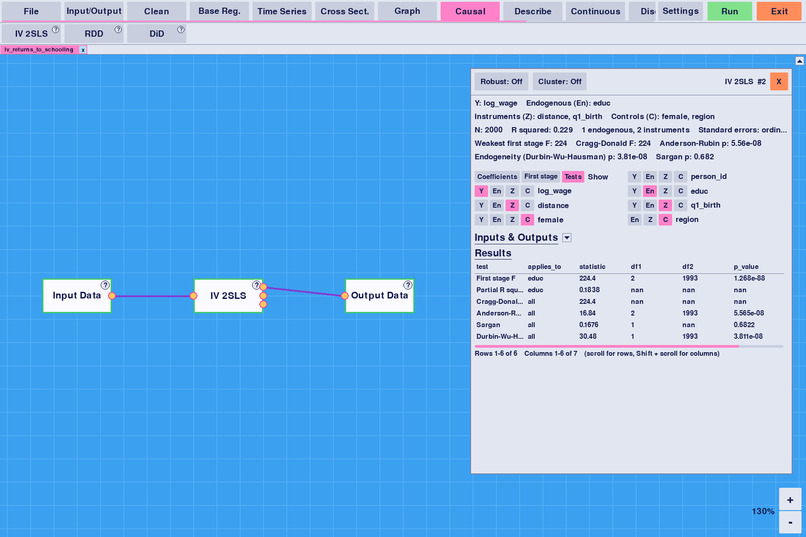Set female as control C
The image size is (806, 537).
tap(527, 220)
